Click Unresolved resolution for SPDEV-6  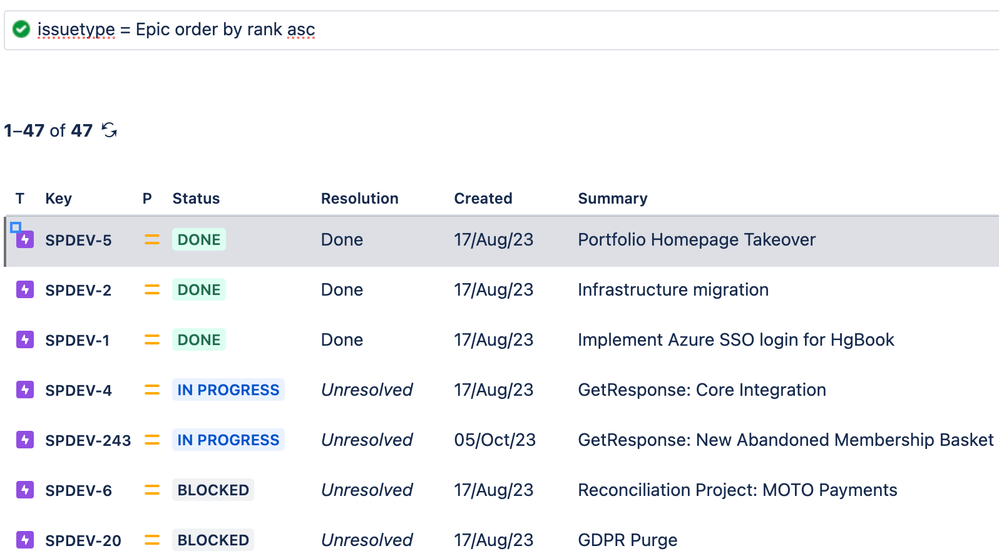coord(366,490)
